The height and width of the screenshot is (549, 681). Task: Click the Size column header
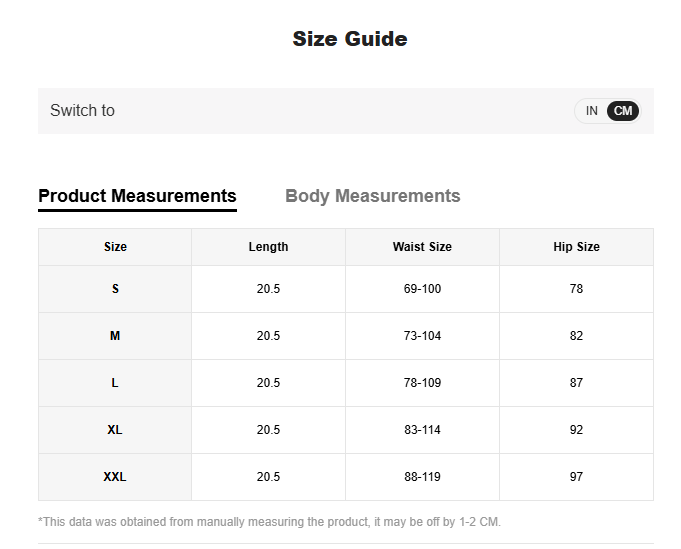[115, 247]
